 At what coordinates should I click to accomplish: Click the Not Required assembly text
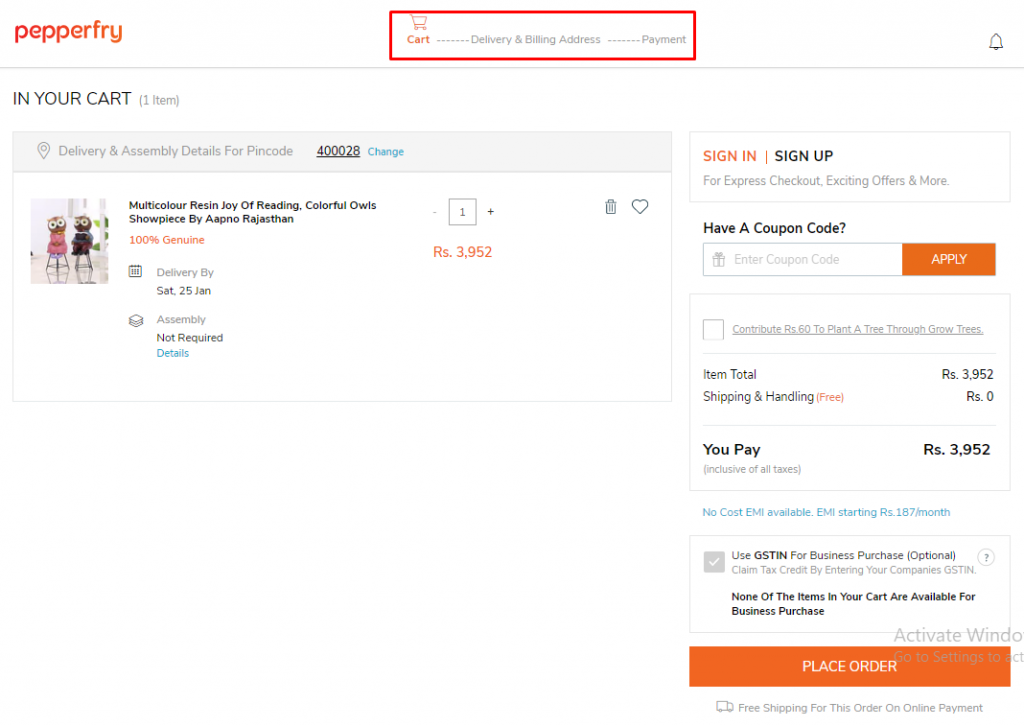(189, 338)
